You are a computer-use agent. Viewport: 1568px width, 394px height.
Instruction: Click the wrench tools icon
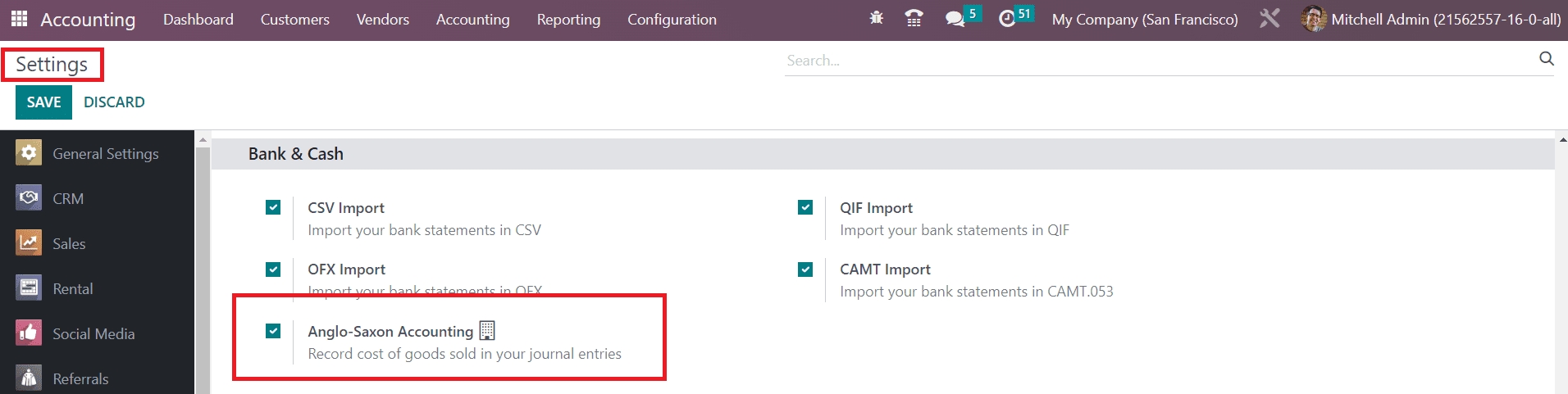coord(1269,18)
